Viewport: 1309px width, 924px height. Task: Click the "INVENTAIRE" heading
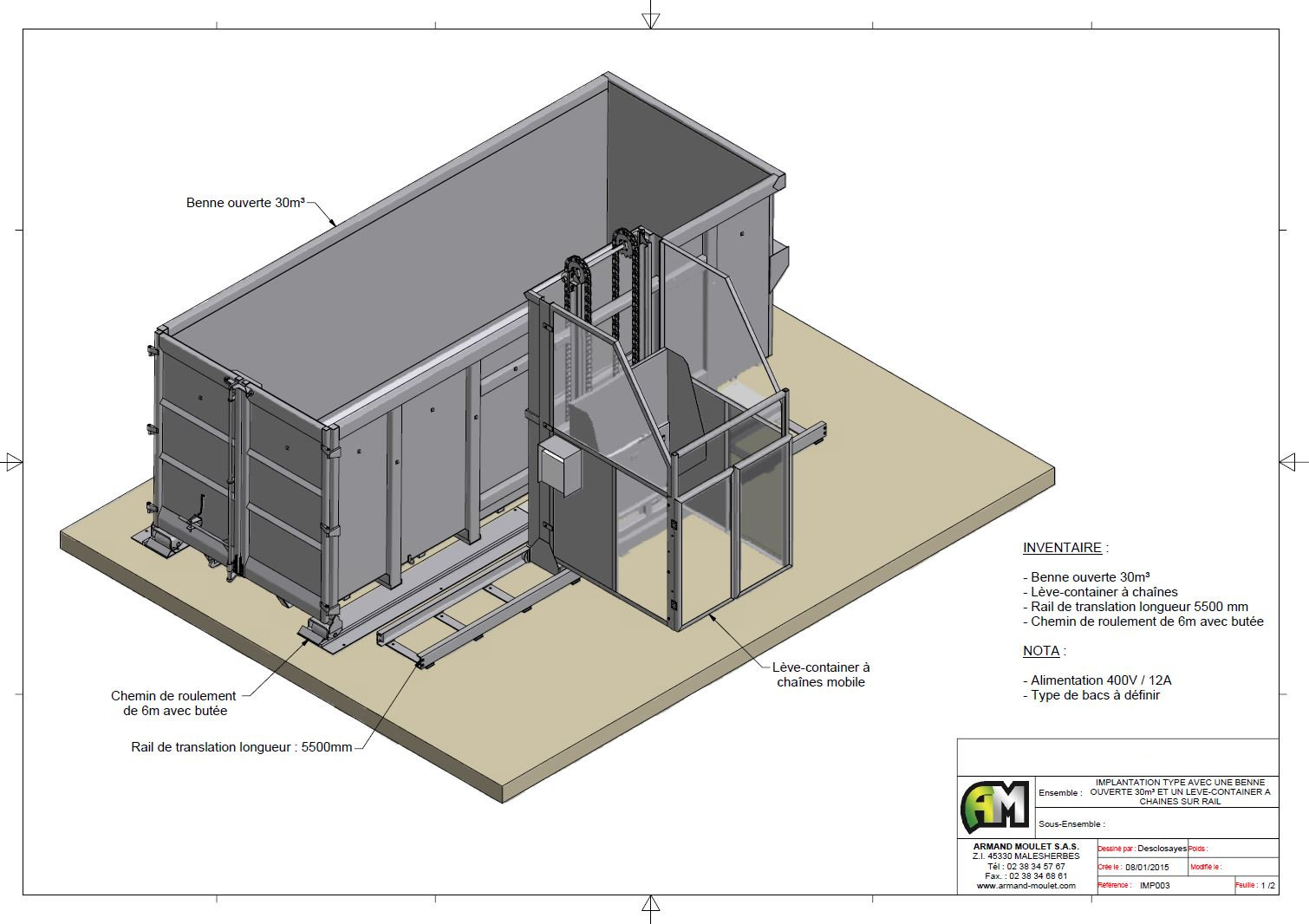[x=1062, y=548]
